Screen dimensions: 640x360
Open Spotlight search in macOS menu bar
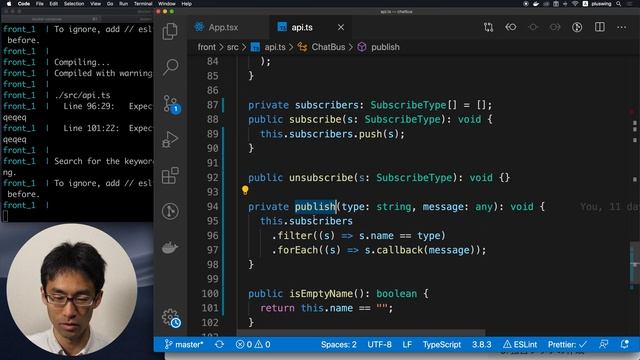tap(619, 4)
